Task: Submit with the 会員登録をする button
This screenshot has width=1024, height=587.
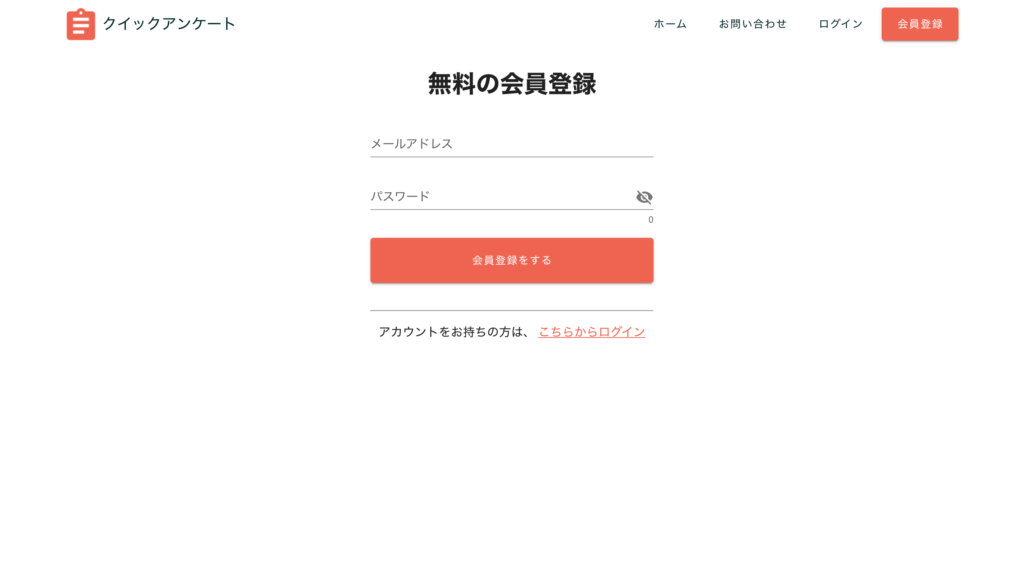Action: pyautogui.click(x=511, y=261)
